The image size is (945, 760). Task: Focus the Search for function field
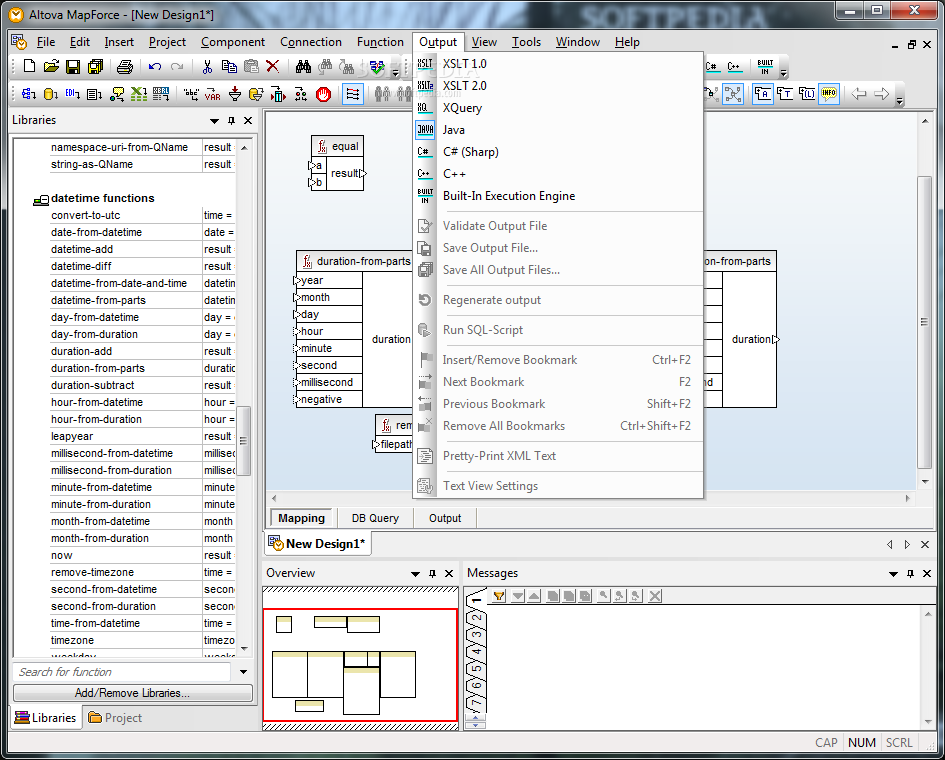122,672
